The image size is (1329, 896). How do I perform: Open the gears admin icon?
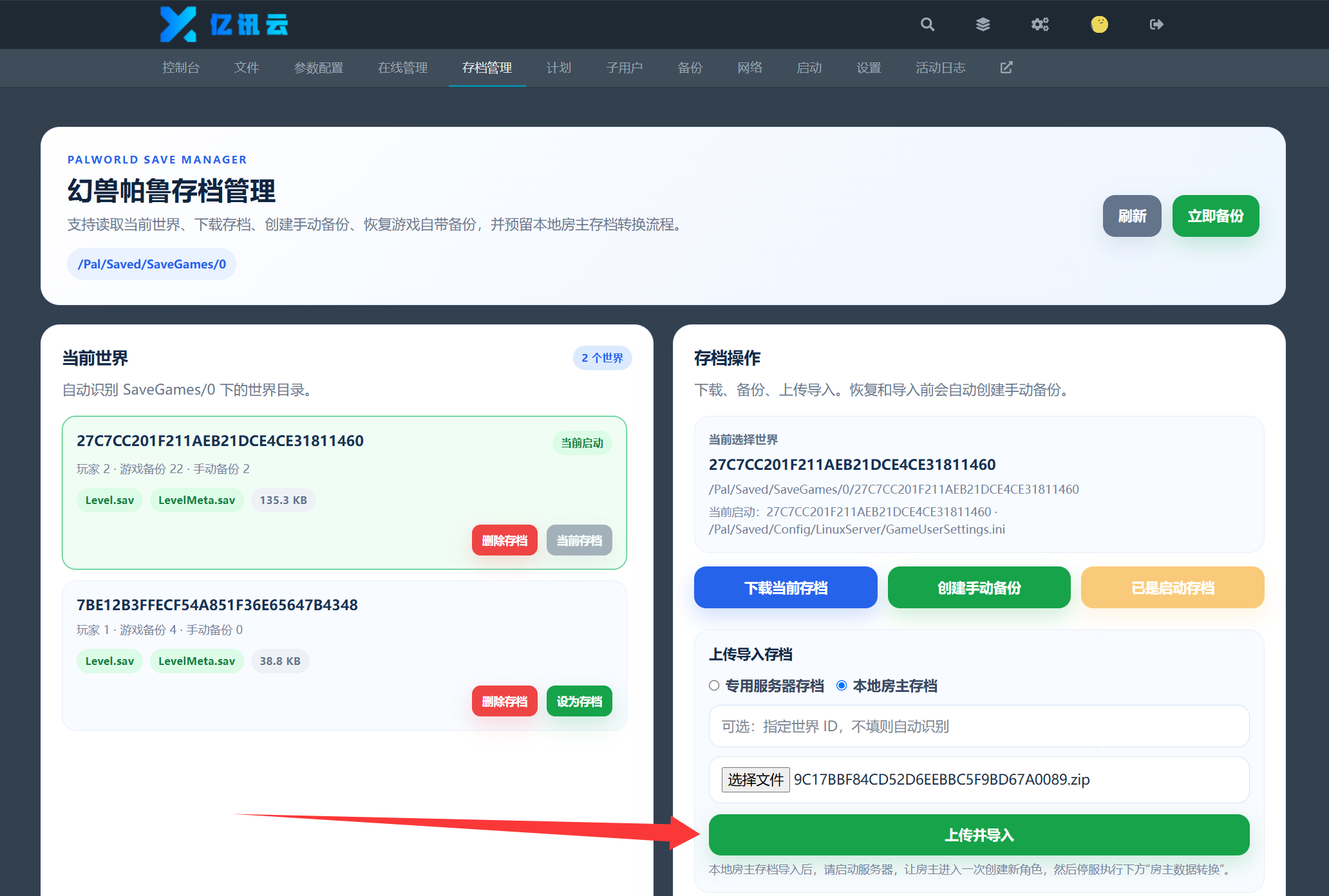point(1040,24)
